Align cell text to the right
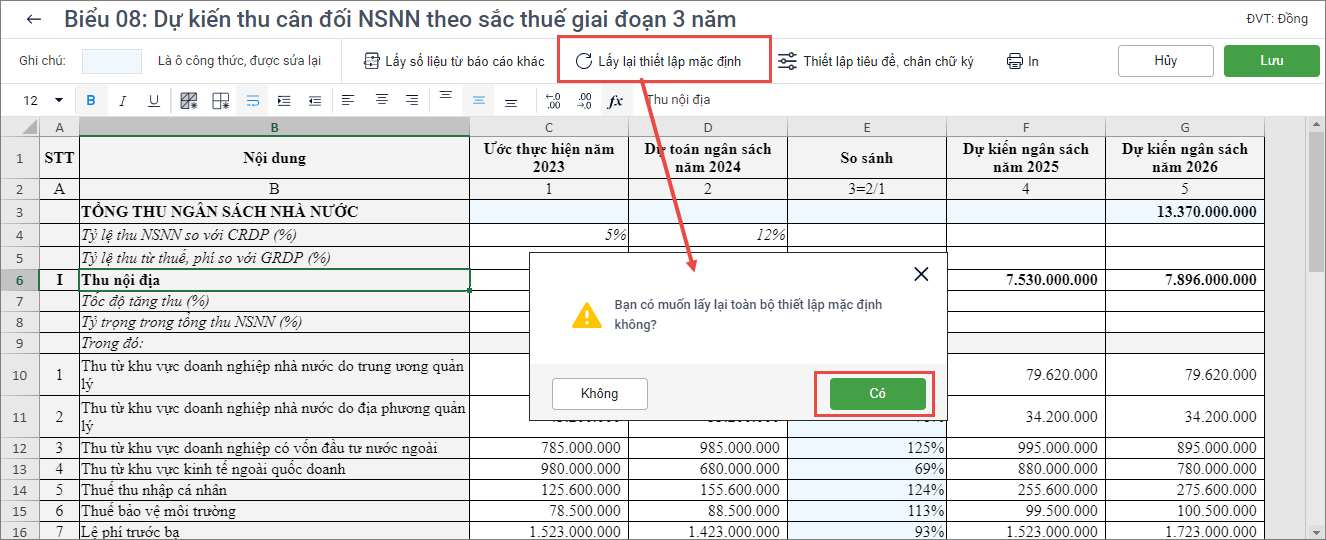This screenshot has width=1326, height=540. pos(412,100)
